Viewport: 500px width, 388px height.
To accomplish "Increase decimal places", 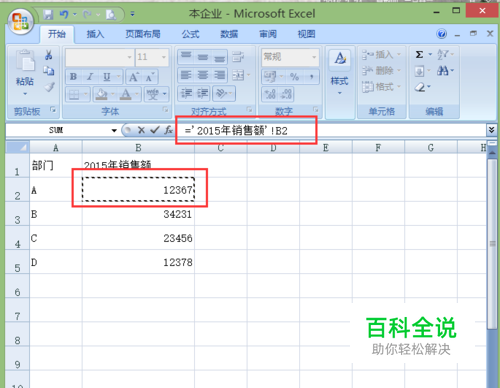I will pyautogui.click(x=270, y=94).
